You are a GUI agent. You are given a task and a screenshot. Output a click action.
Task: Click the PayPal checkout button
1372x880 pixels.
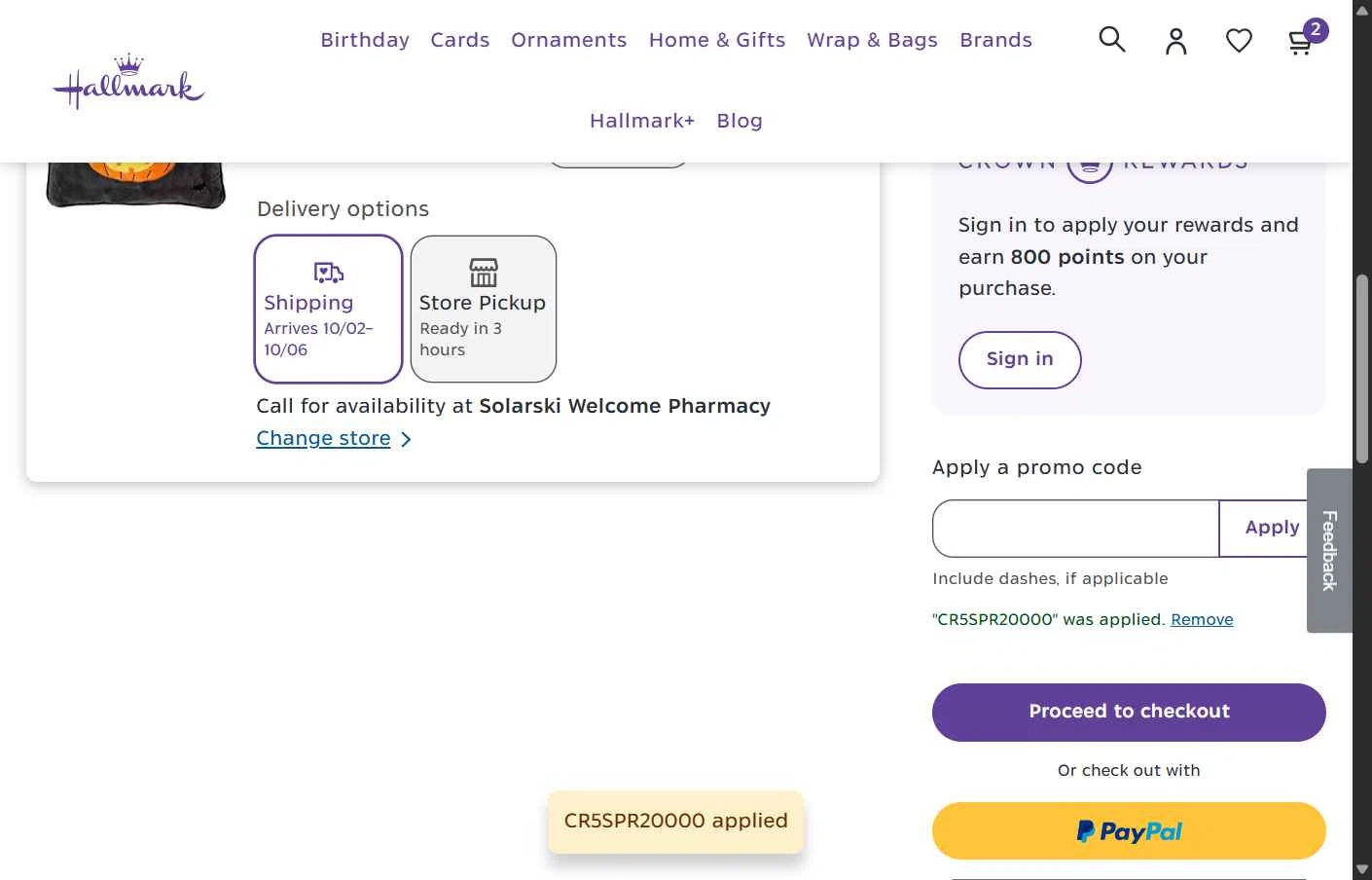pyautogui.click(x=1129, y=831)
